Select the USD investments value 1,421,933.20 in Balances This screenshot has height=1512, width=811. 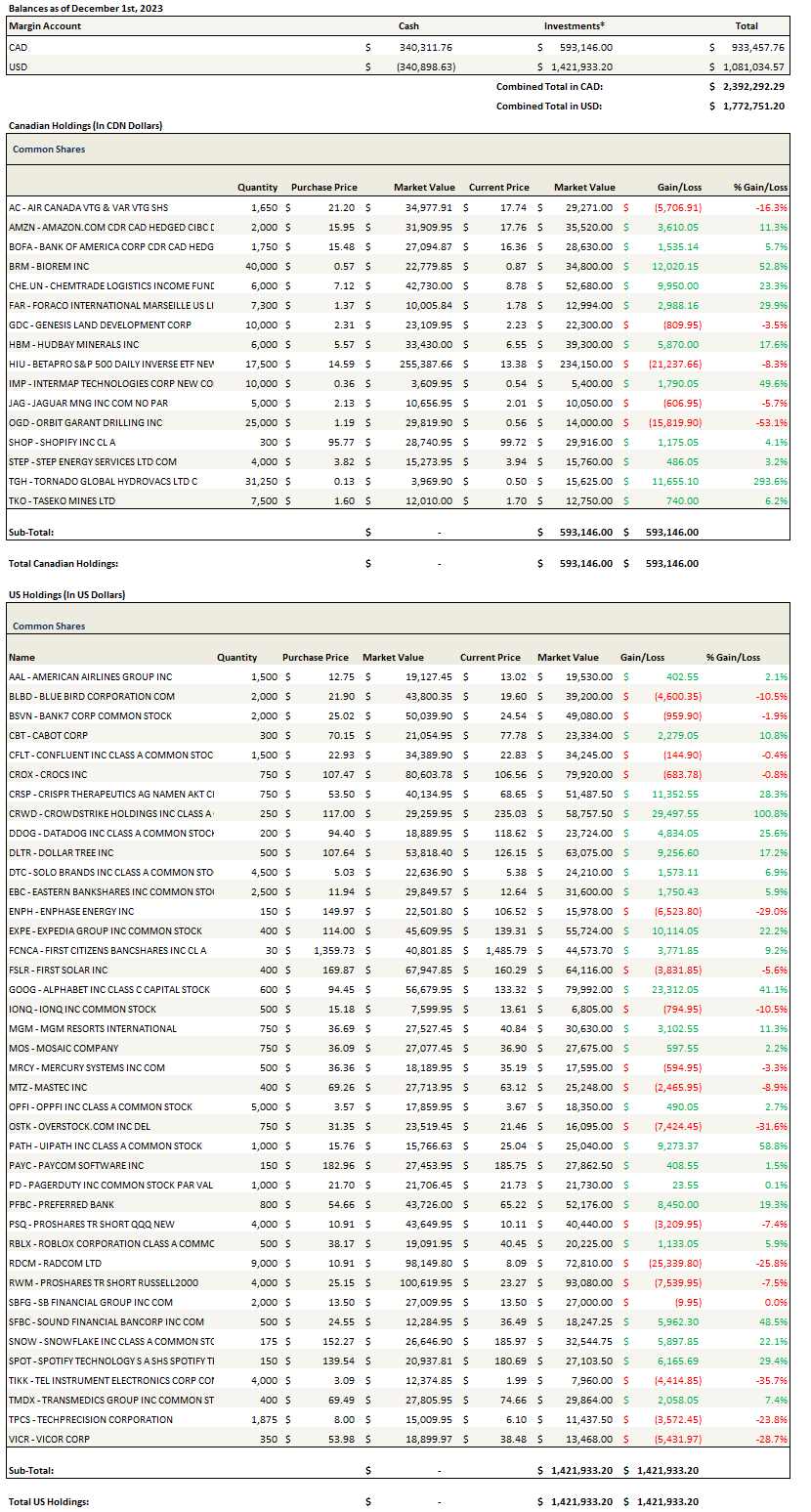pyautogui.click(x=585, y=66)
